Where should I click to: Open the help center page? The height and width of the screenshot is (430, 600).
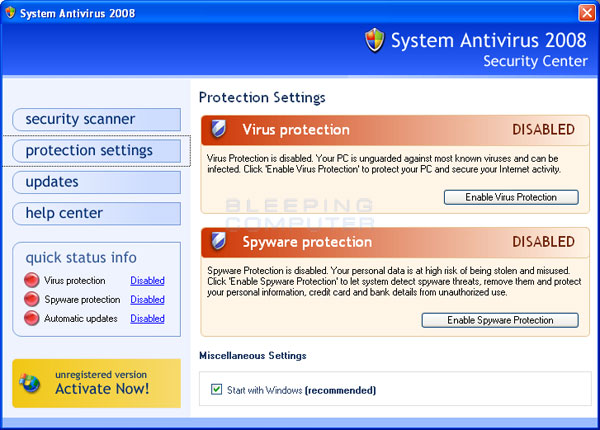(x=96, y=213)
